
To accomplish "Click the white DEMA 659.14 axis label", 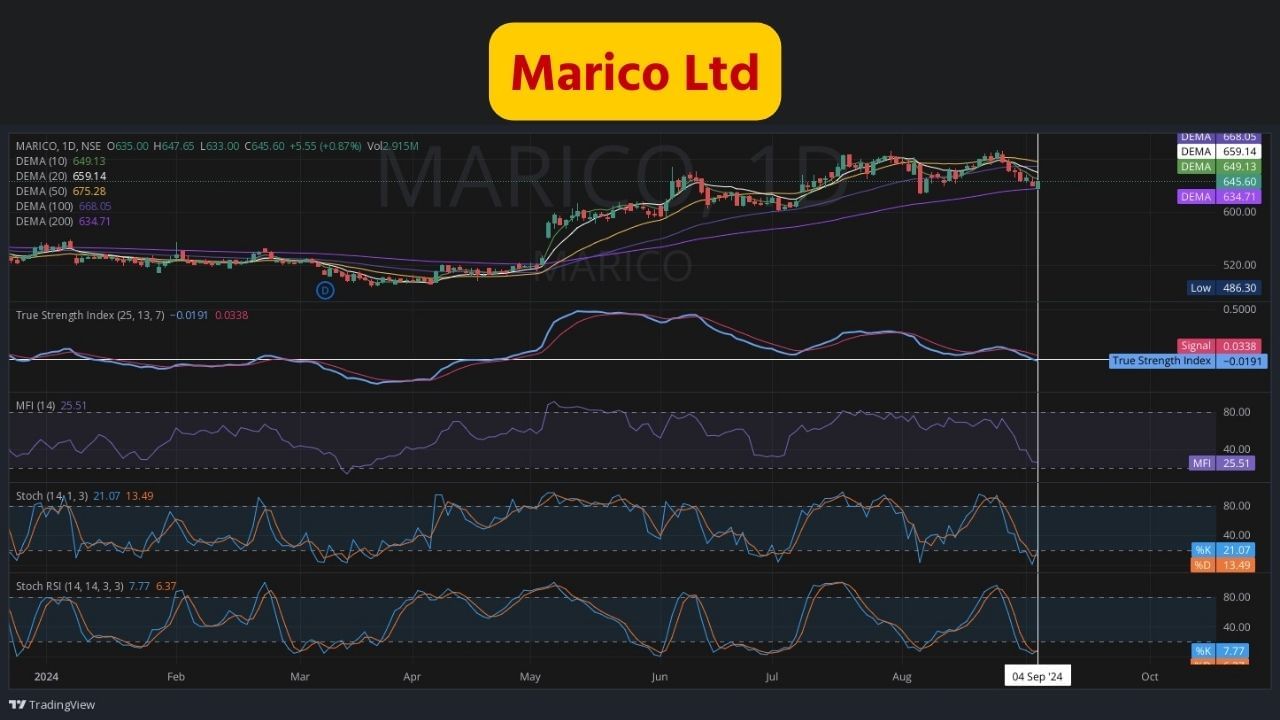I will click(x=1219, y=152).
